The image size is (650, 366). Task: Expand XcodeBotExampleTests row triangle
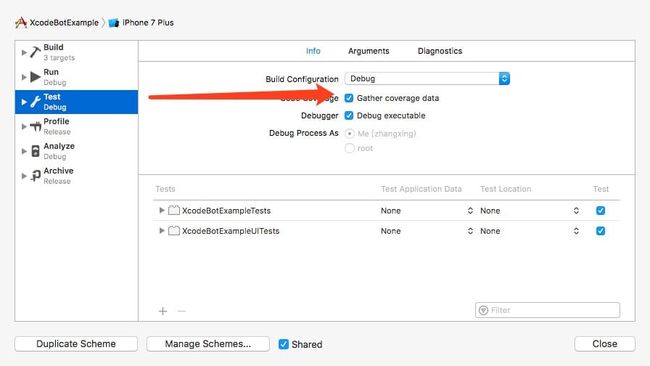pos(162,210)
